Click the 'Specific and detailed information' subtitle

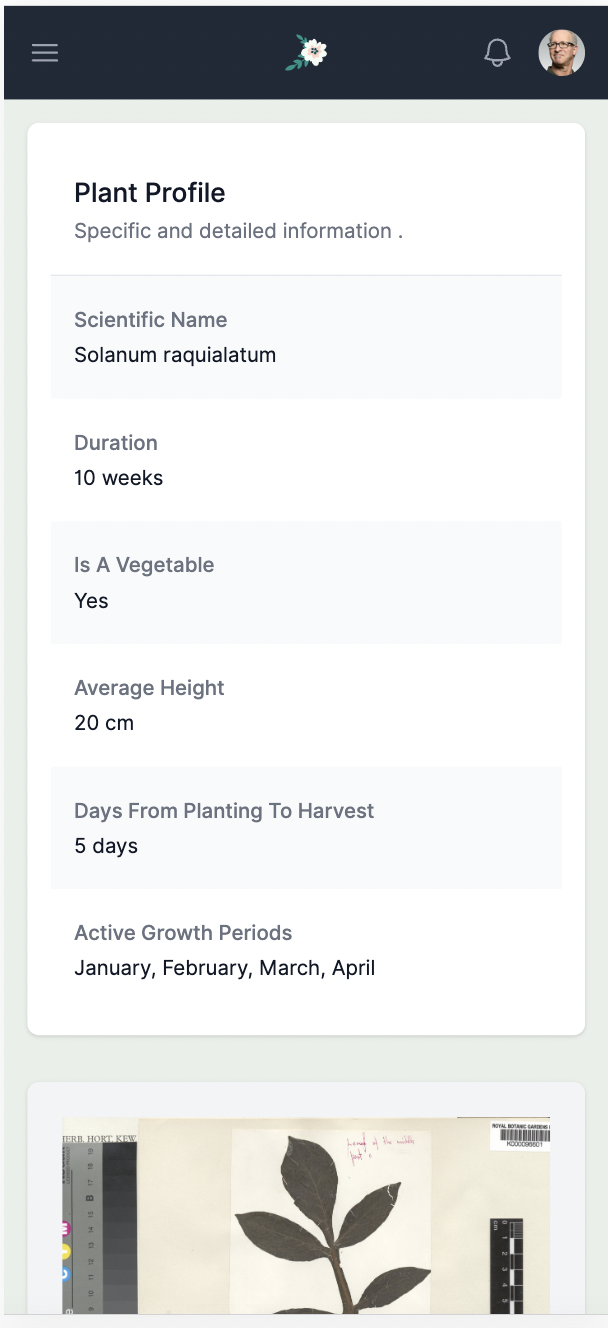point(238,231)
